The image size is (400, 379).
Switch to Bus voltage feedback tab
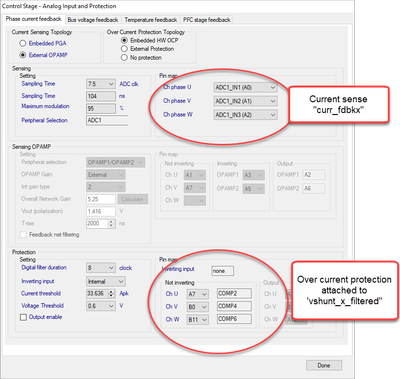(x=93, y=20)
